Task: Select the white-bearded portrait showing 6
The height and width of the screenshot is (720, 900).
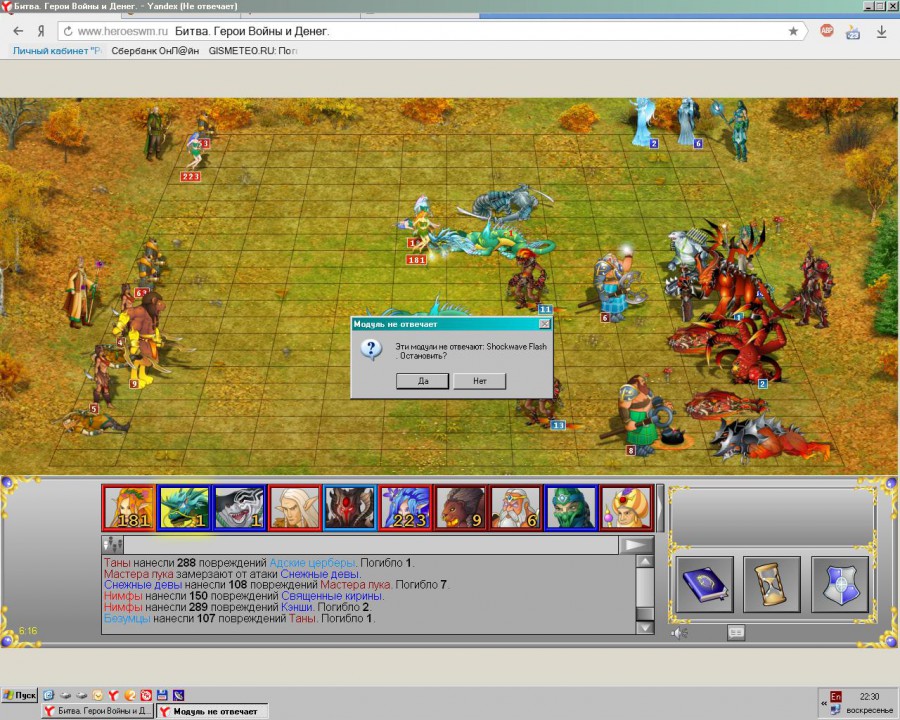Action: [515, 508]
